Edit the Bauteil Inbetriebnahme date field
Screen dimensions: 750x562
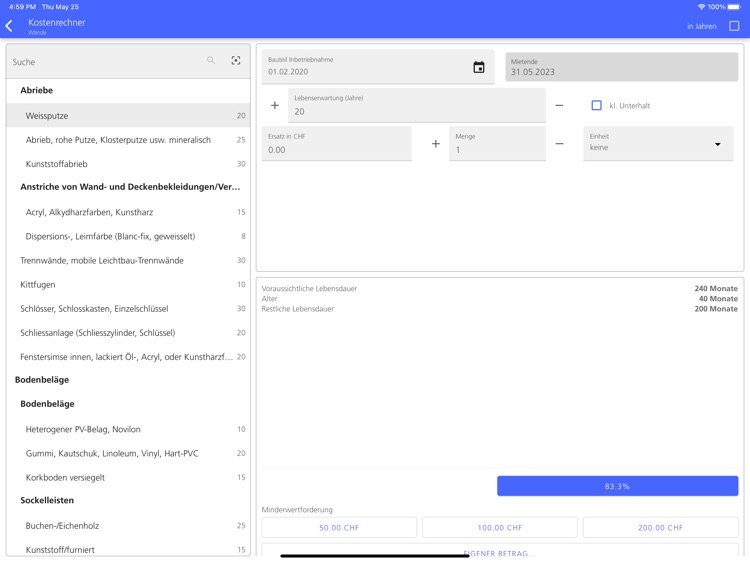378,67
